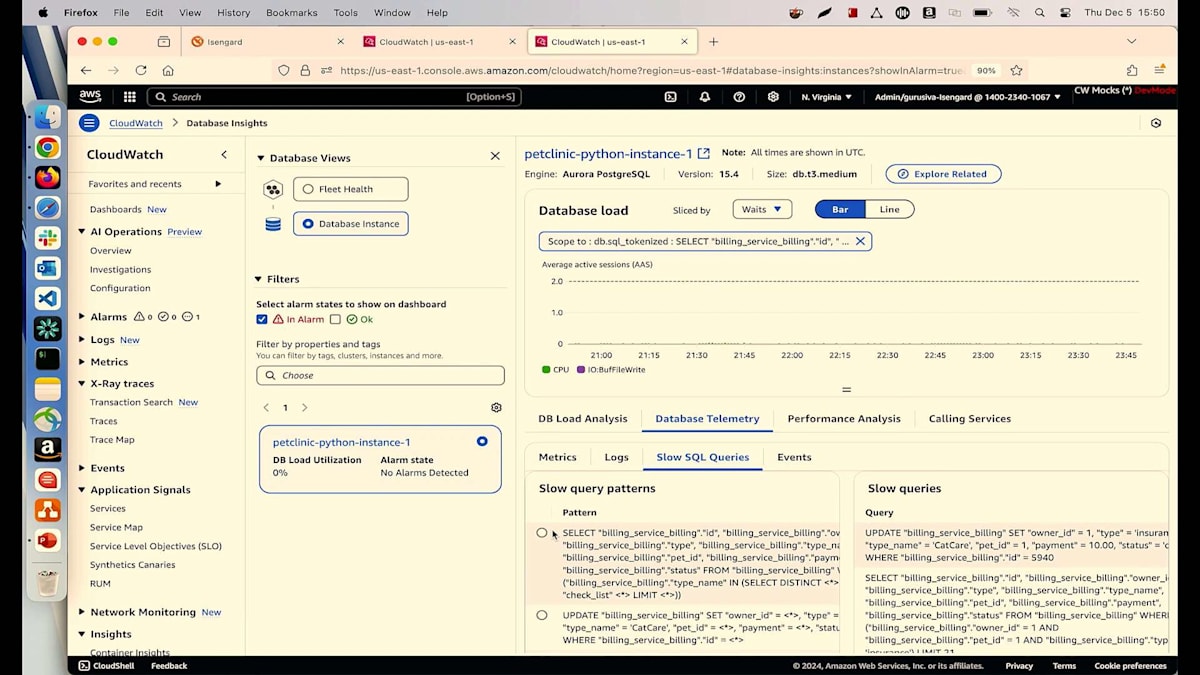Open a new Firefox tab
Image resolution: width=1200 pixels, height=675 pixels.
713,42
